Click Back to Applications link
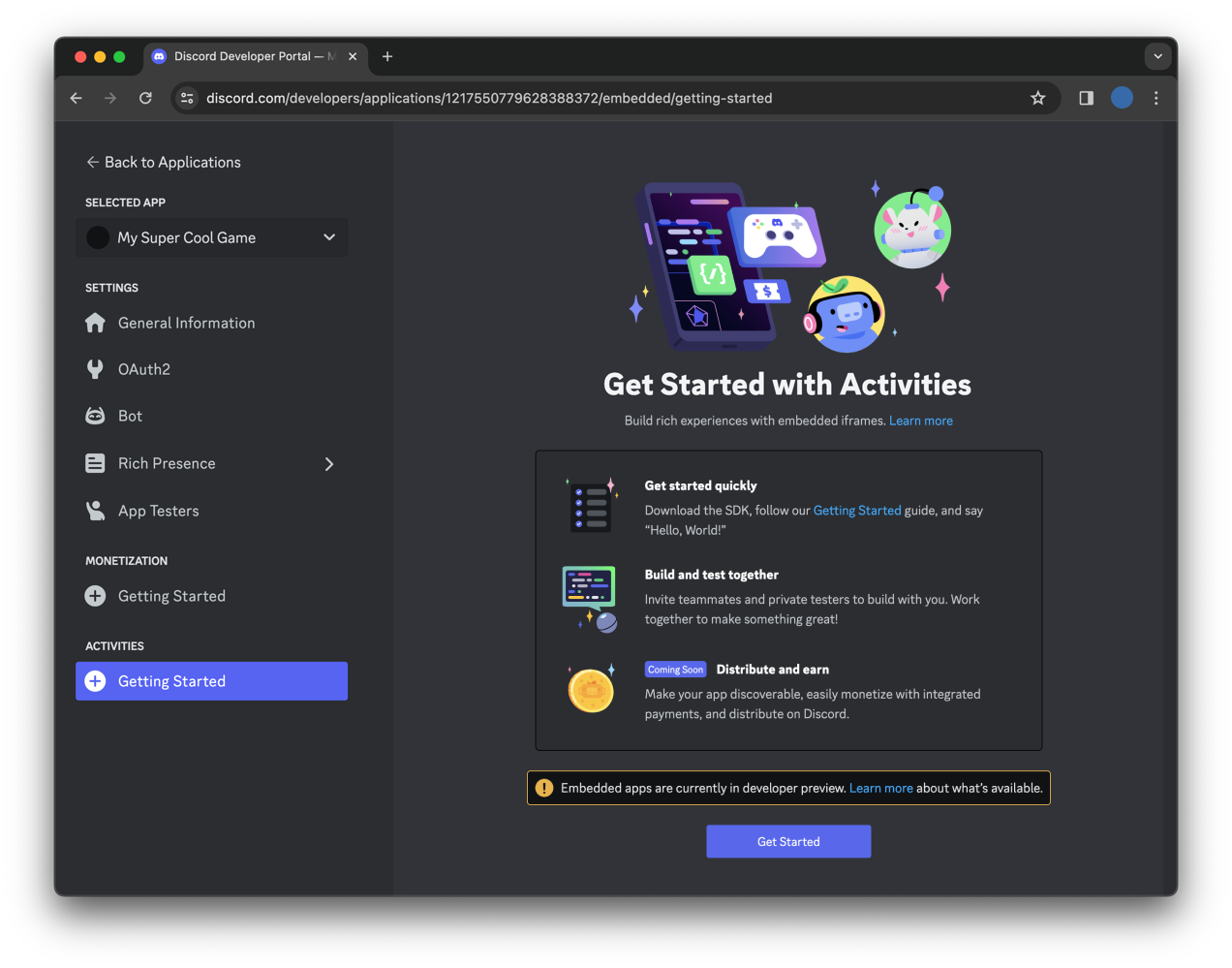1232x968 pixels. click(x=164, y=162)
